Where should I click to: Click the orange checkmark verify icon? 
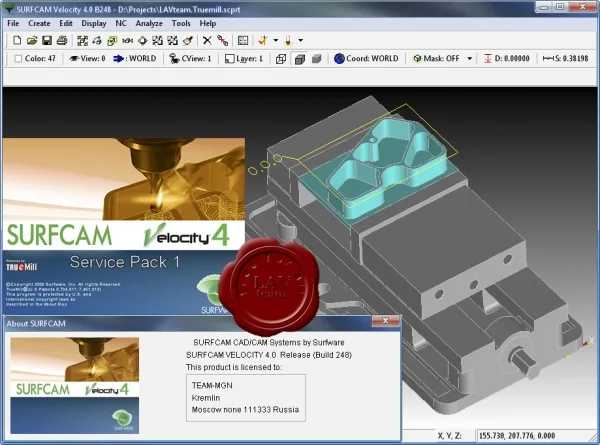click(263, 40)
